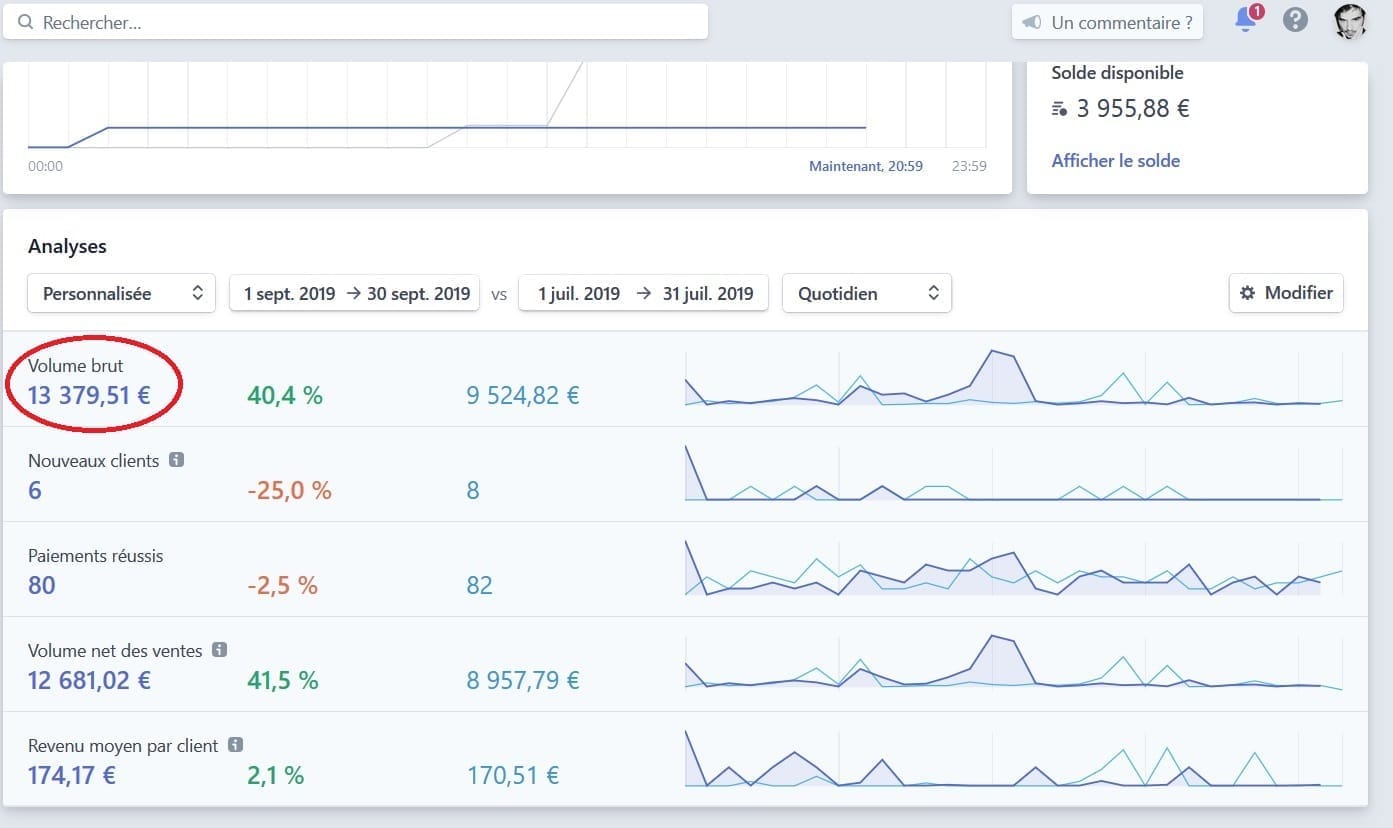Expand the Personnalisée period dropdown
1393x828 pixels.
[122, 294]
